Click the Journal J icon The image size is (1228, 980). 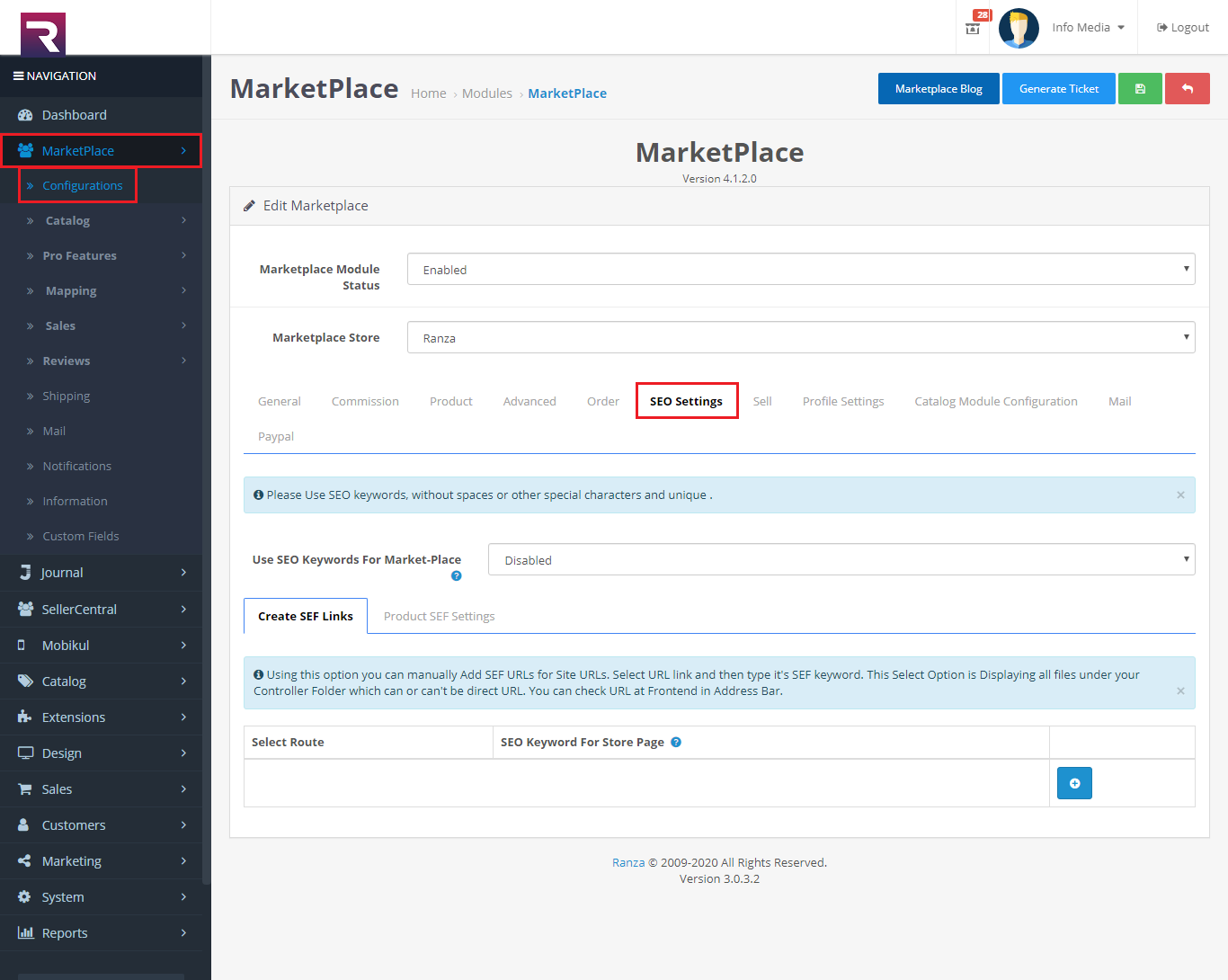25,573
